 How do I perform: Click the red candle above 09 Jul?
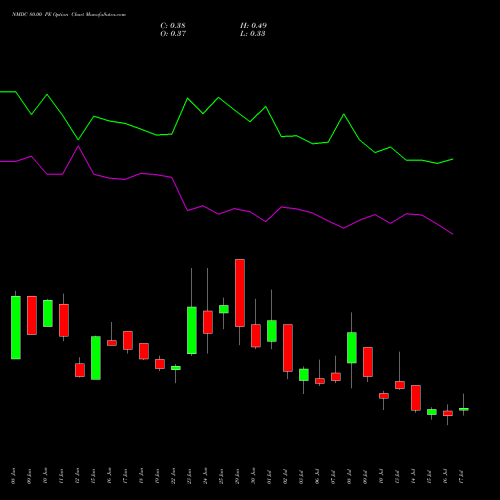(368, 362)
